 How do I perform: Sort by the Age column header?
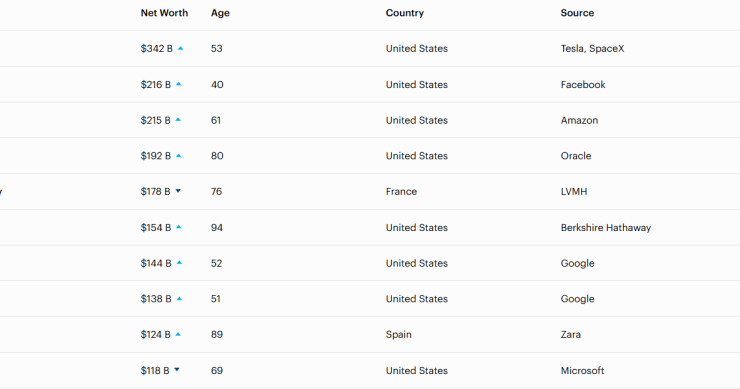click(220, 13)
